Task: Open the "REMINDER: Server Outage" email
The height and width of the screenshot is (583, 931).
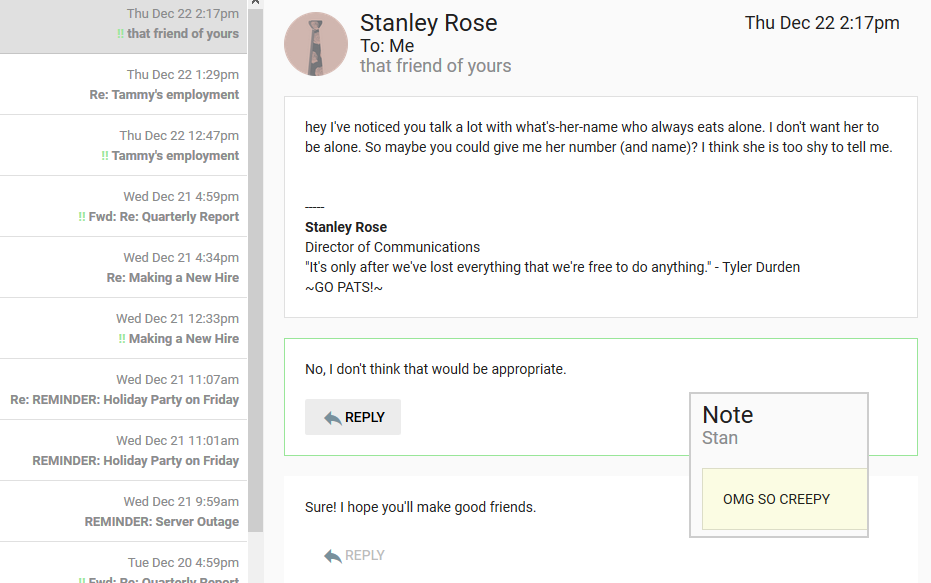Action: tap(162, 522)
